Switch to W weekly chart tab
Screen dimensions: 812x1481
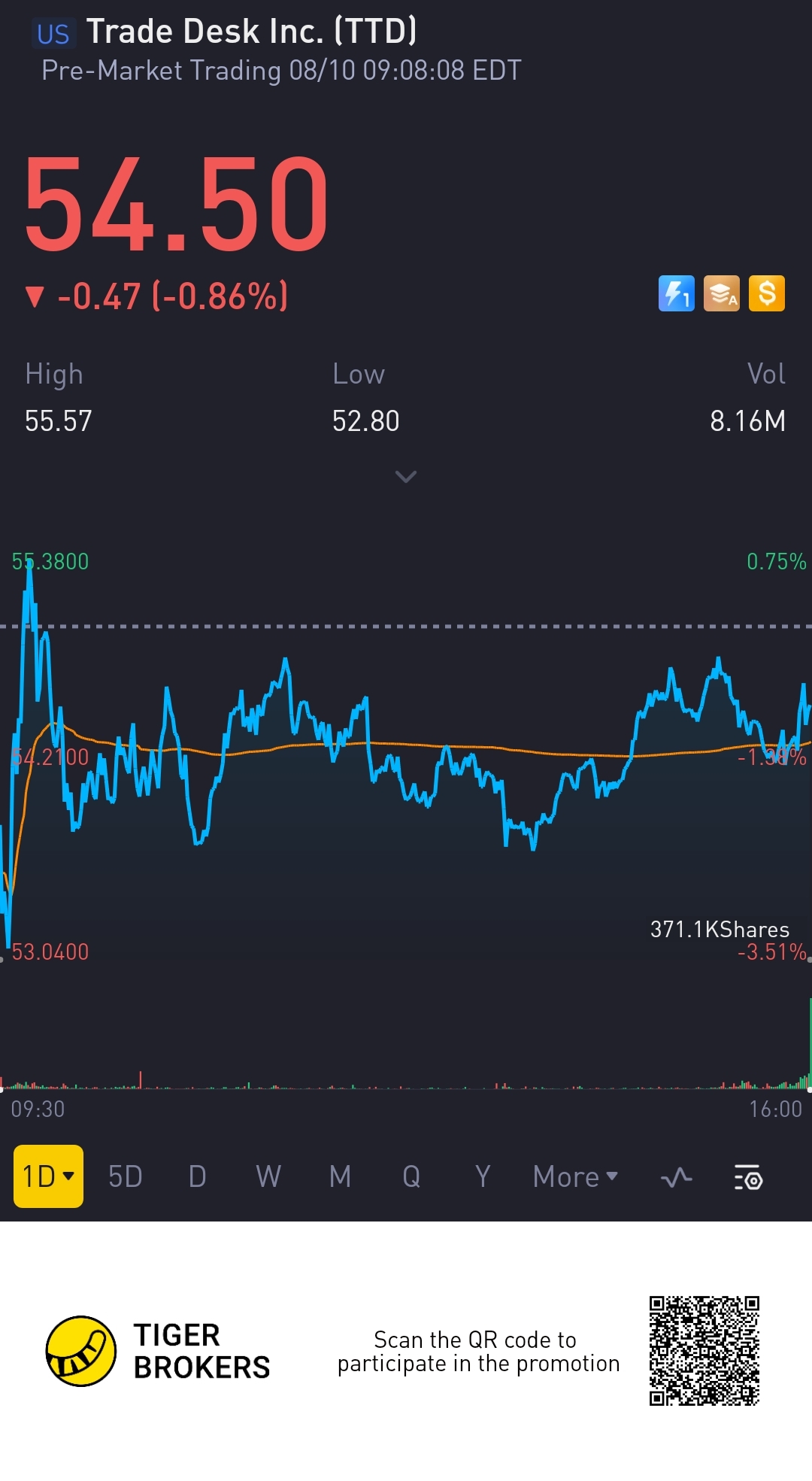click(x=268, y=1177)
